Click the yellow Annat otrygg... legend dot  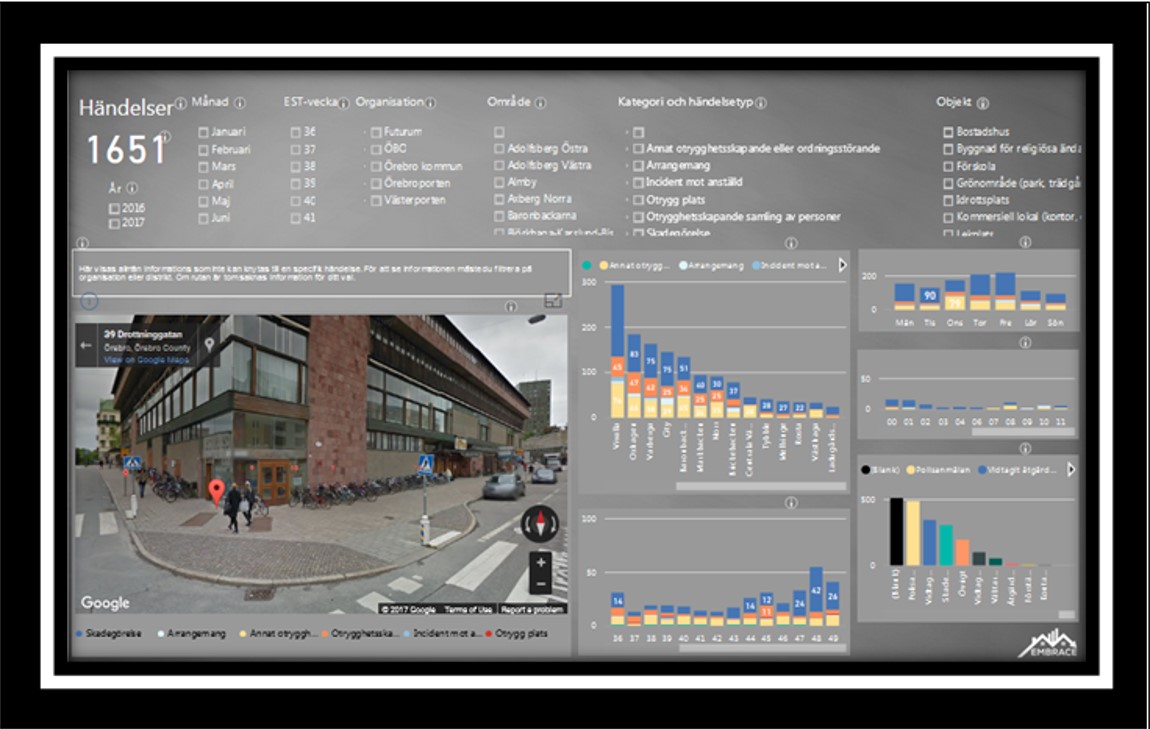[x=604, y=265]
